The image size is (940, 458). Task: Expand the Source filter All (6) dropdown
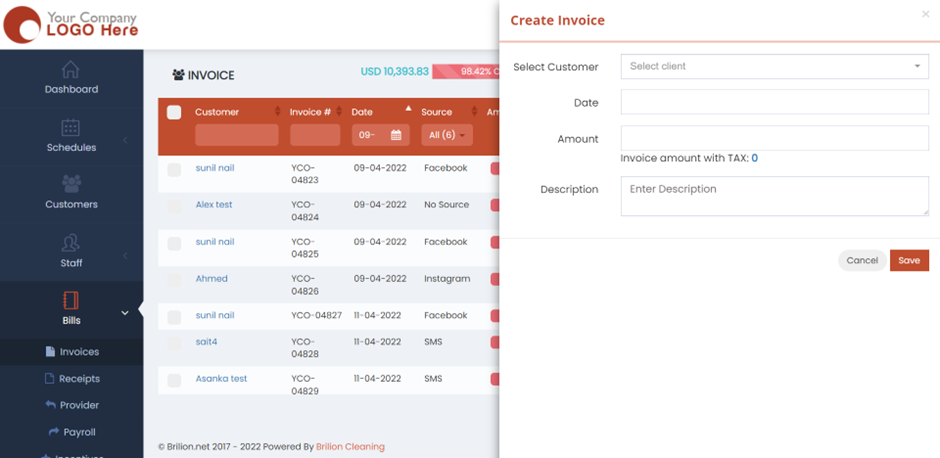tap(446, 135)
